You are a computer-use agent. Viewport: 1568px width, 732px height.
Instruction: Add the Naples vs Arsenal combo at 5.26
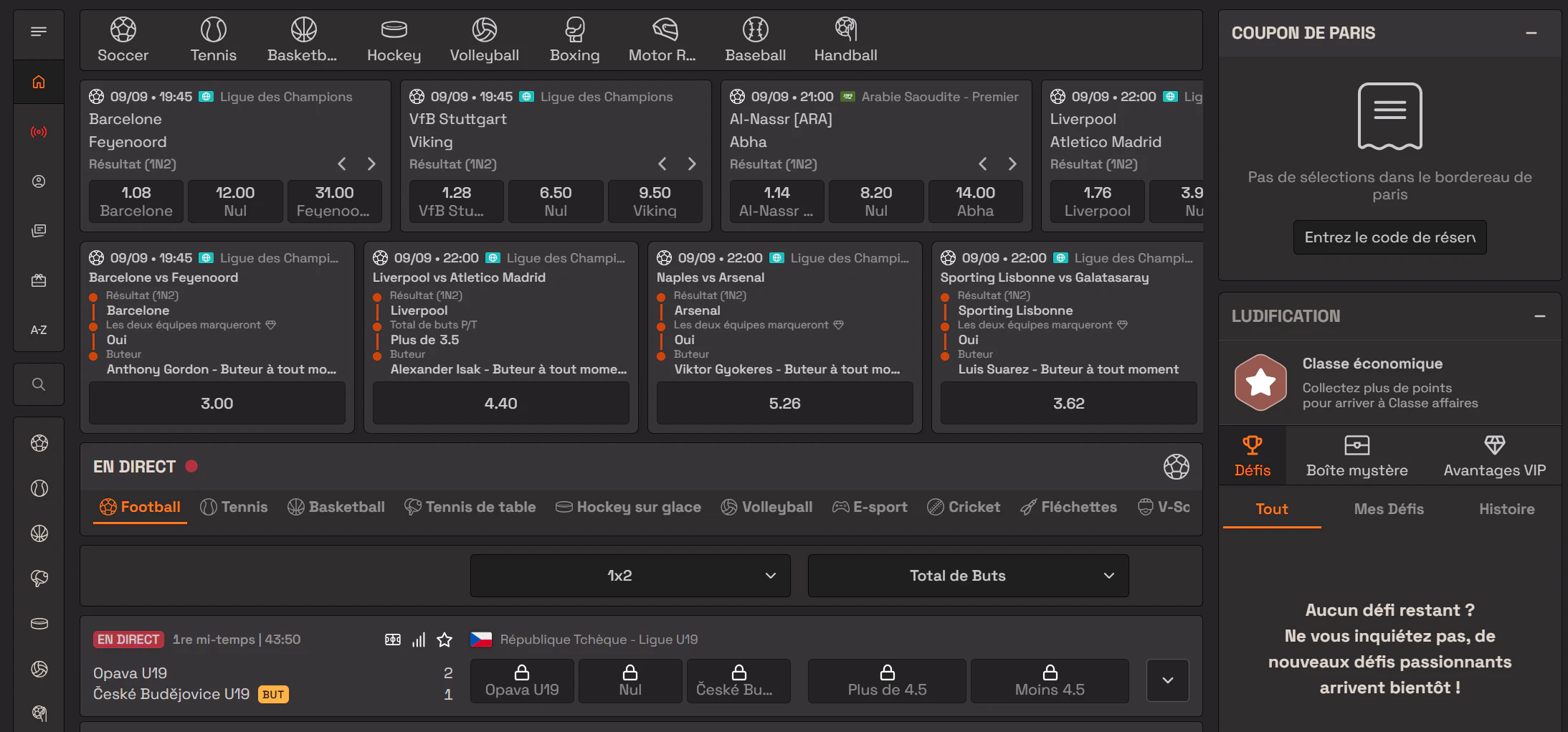click(x=785, y=404)
